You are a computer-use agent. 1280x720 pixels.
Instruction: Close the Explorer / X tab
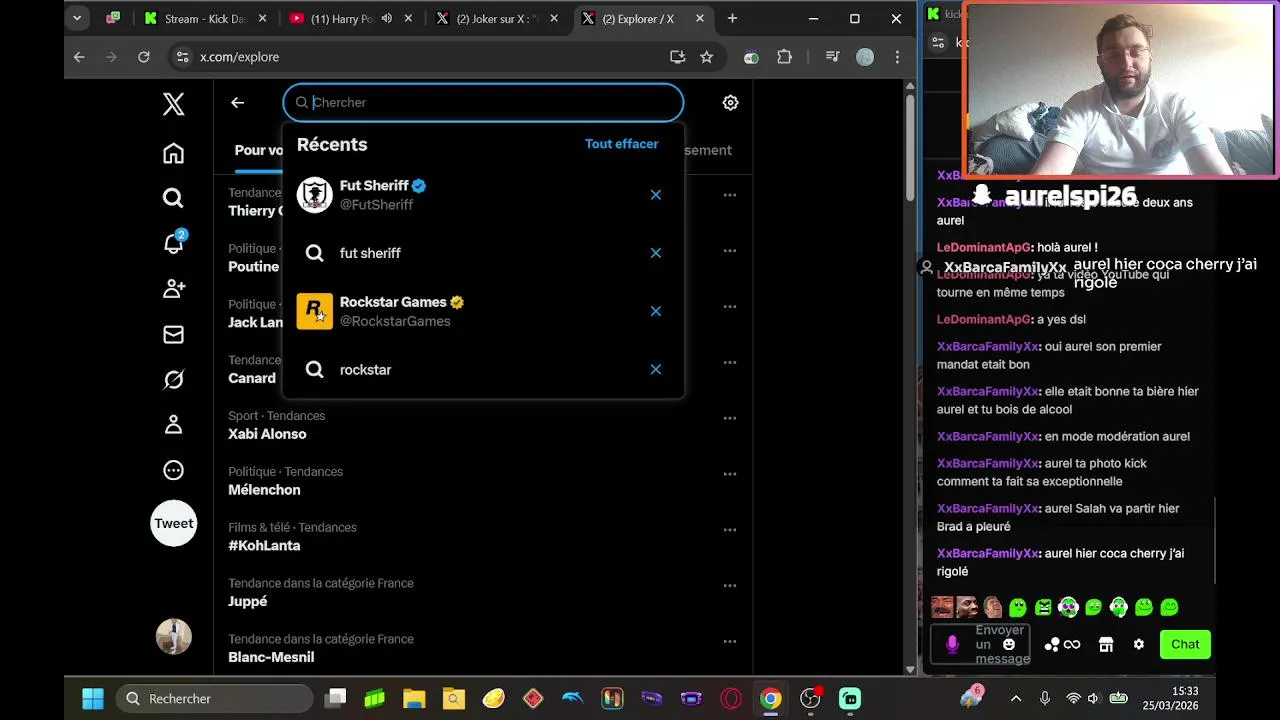[700, 18]
